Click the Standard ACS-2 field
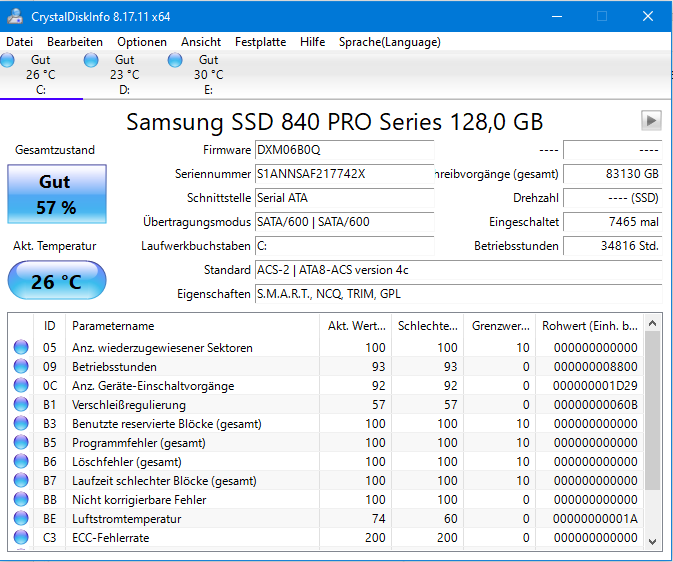 click(458, 270)
